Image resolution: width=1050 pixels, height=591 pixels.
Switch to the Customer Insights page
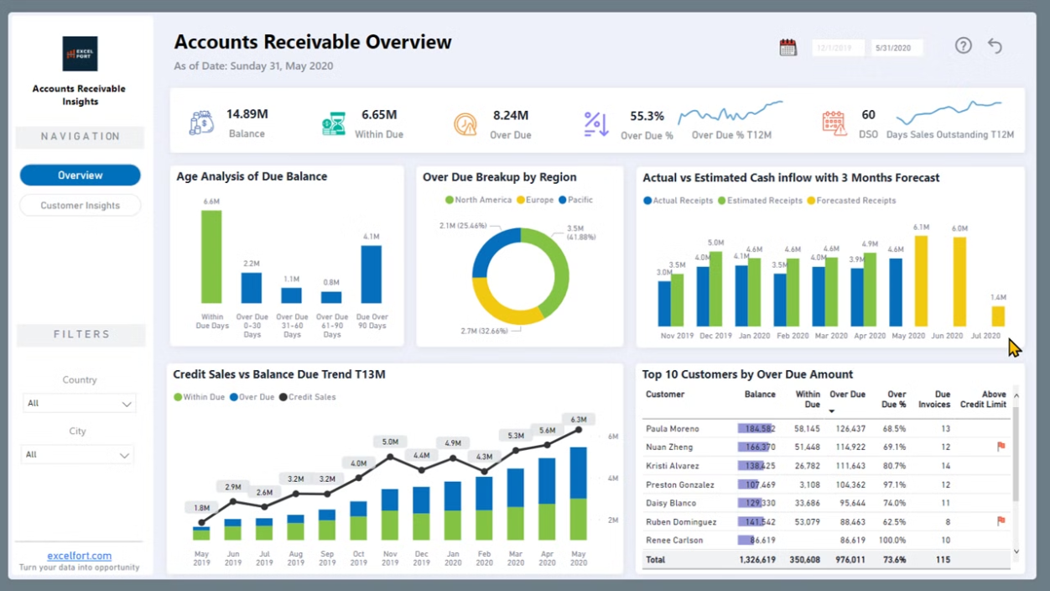pyautogui.click(x=79, y=205)
